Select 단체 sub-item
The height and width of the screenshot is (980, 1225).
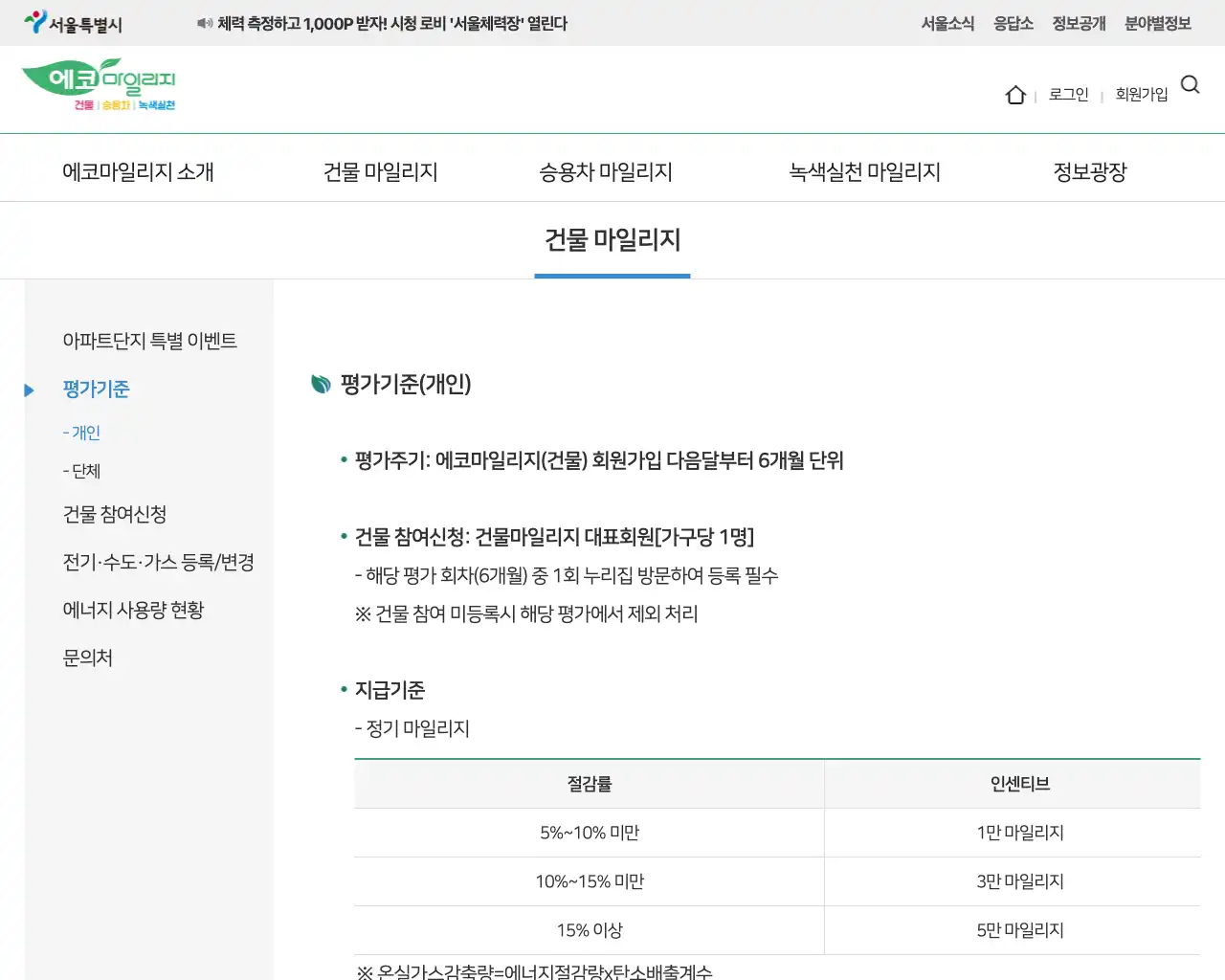tap(81, 471)
